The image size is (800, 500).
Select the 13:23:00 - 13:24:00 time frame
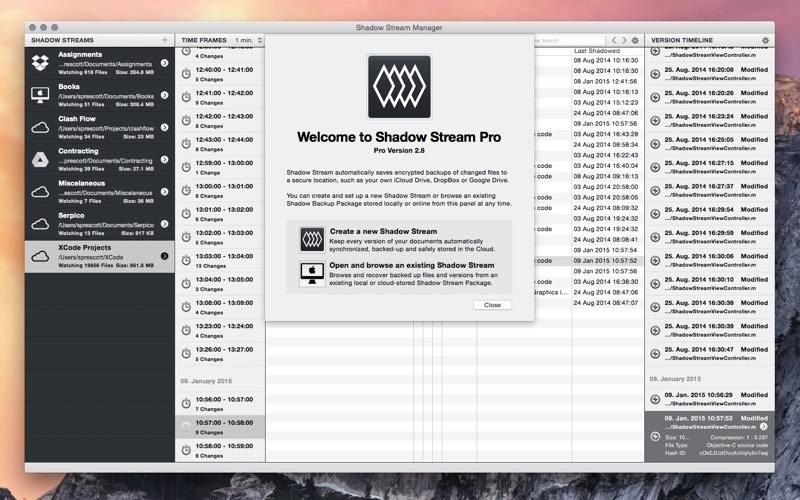coord(220,330)
